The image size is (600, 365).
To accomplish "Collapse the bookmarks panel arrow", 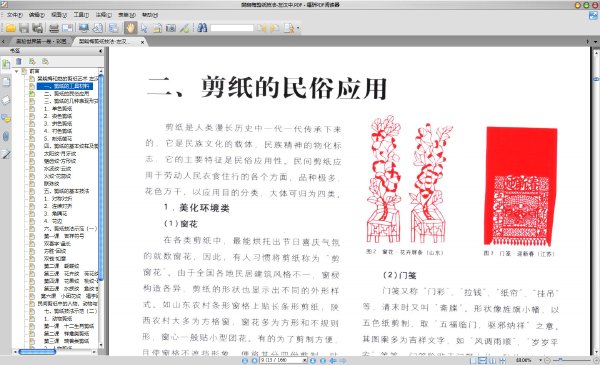I will click(101, 51).
